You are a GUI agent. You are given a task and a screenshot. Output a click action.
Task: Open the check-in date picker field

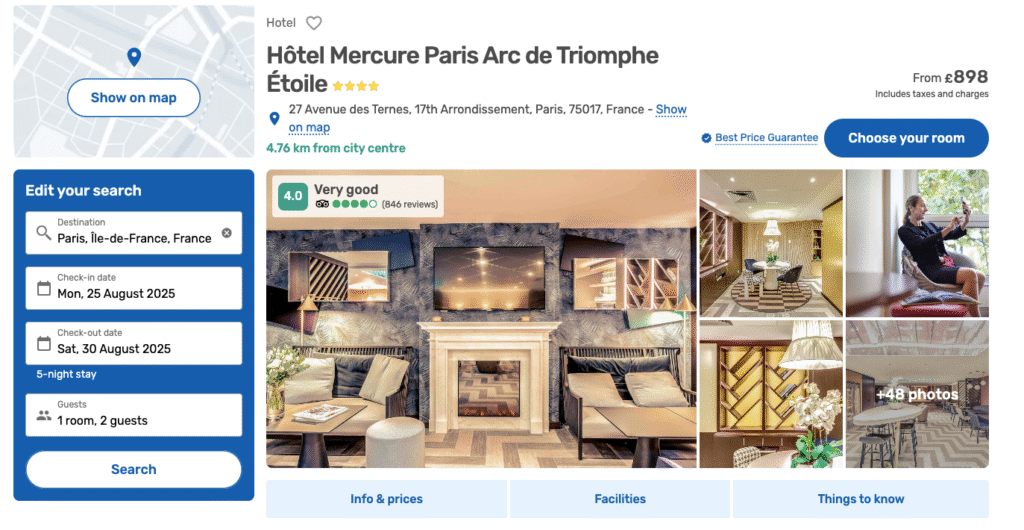[x=134, y=288]
